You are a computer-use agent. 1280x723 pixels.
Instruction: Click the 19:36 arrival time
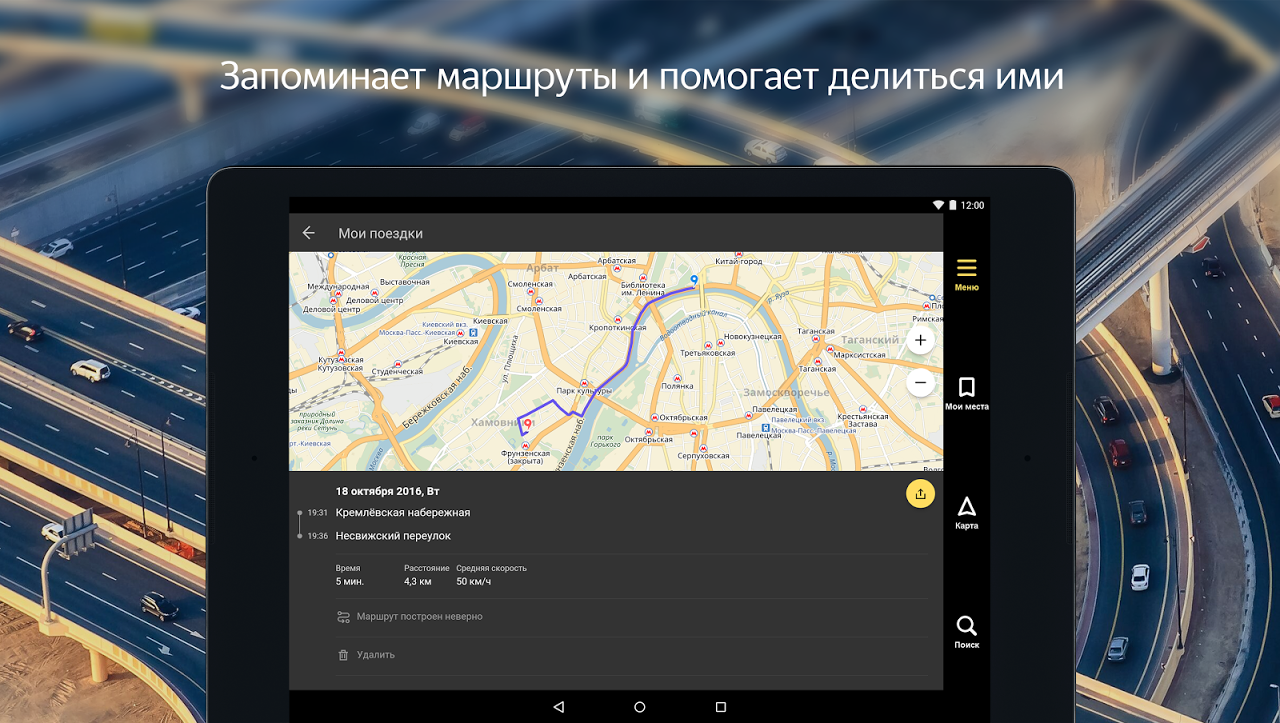point(318,536)
